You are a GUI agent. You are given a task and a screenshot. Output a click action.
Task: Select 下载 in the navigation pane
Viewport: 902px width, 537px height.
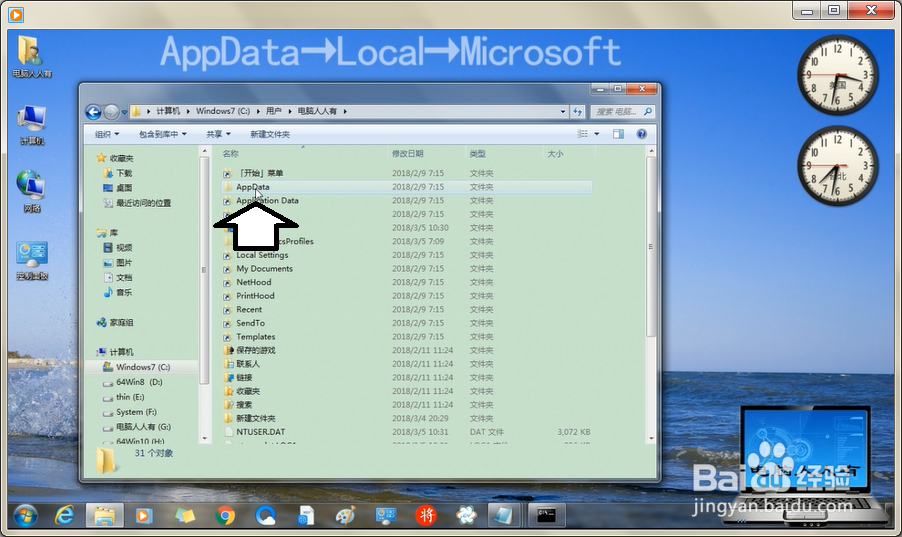124,173
